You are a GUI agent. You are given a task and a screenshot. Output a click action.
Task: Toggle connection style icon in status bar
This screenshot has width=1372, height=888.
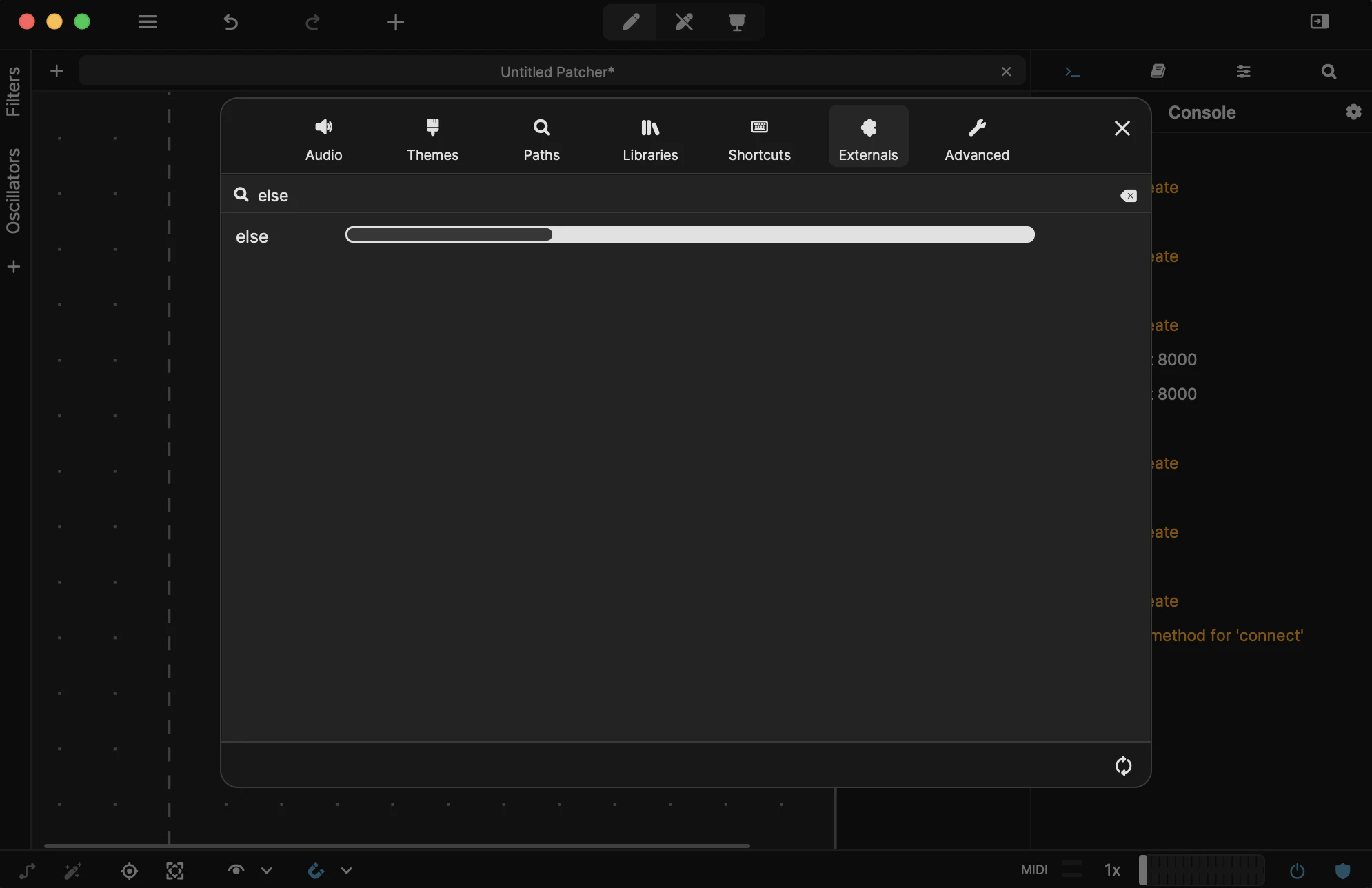(x=28, y=871)
